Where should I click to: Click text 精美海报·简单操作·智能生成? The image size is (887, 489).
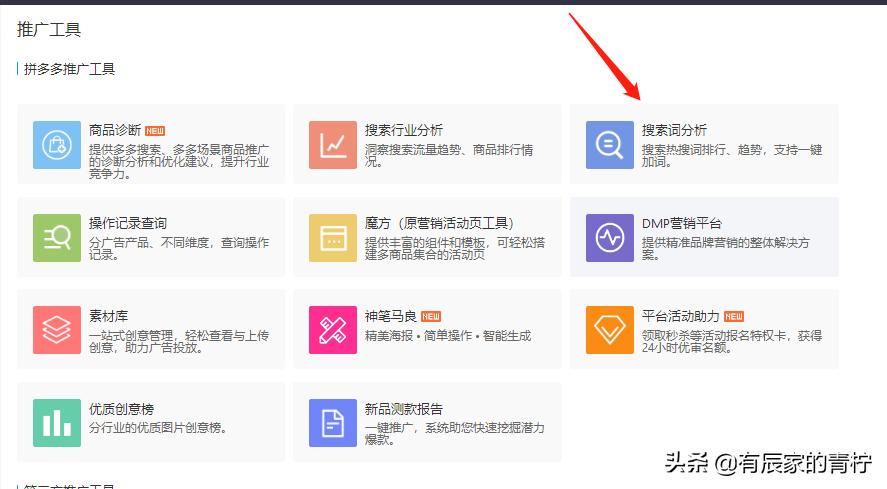[x=448, y=336]
